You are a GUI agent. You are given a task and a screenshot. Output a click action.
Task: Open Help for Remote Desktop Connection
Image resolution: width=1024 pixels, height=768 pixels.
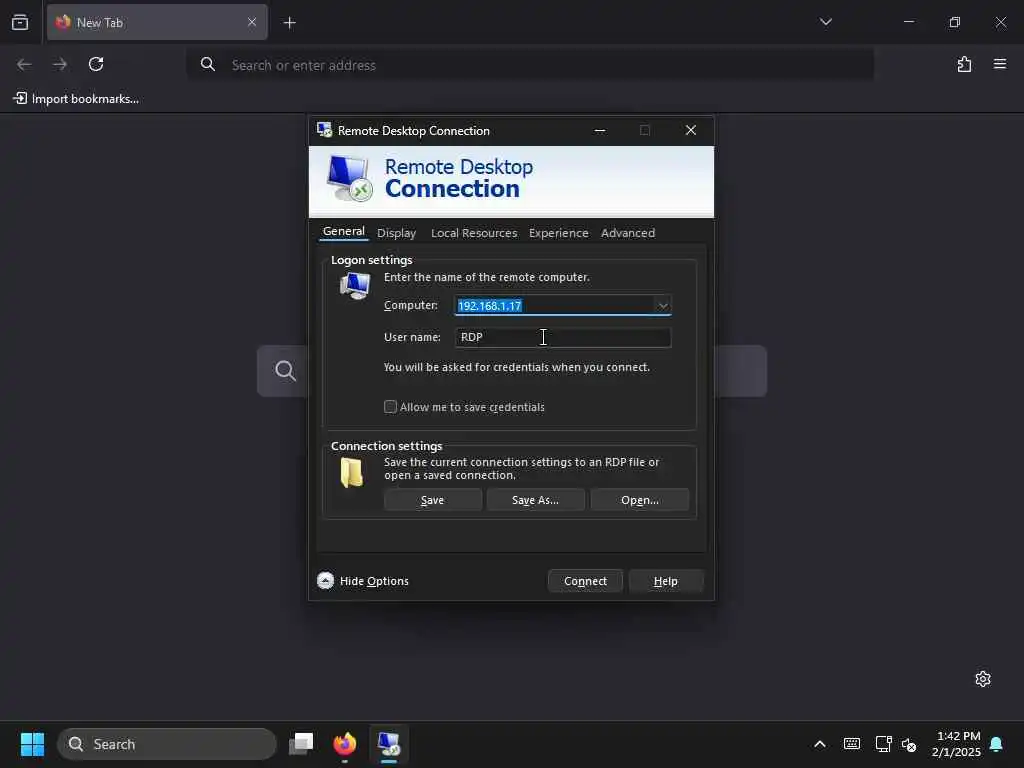pos(665,581)
